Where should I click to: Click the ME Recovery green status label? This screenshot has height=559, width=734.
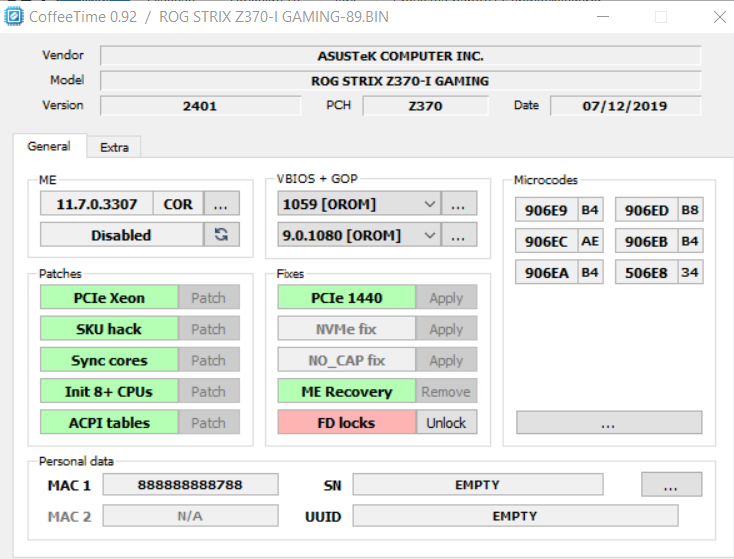click(346, 391)
